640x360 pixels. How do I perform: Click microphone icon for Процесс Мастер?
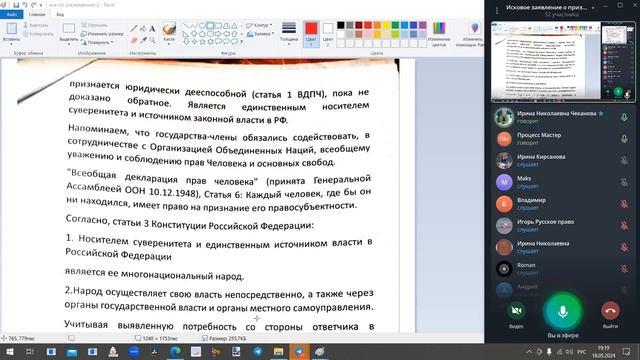(x=624, y=139)
